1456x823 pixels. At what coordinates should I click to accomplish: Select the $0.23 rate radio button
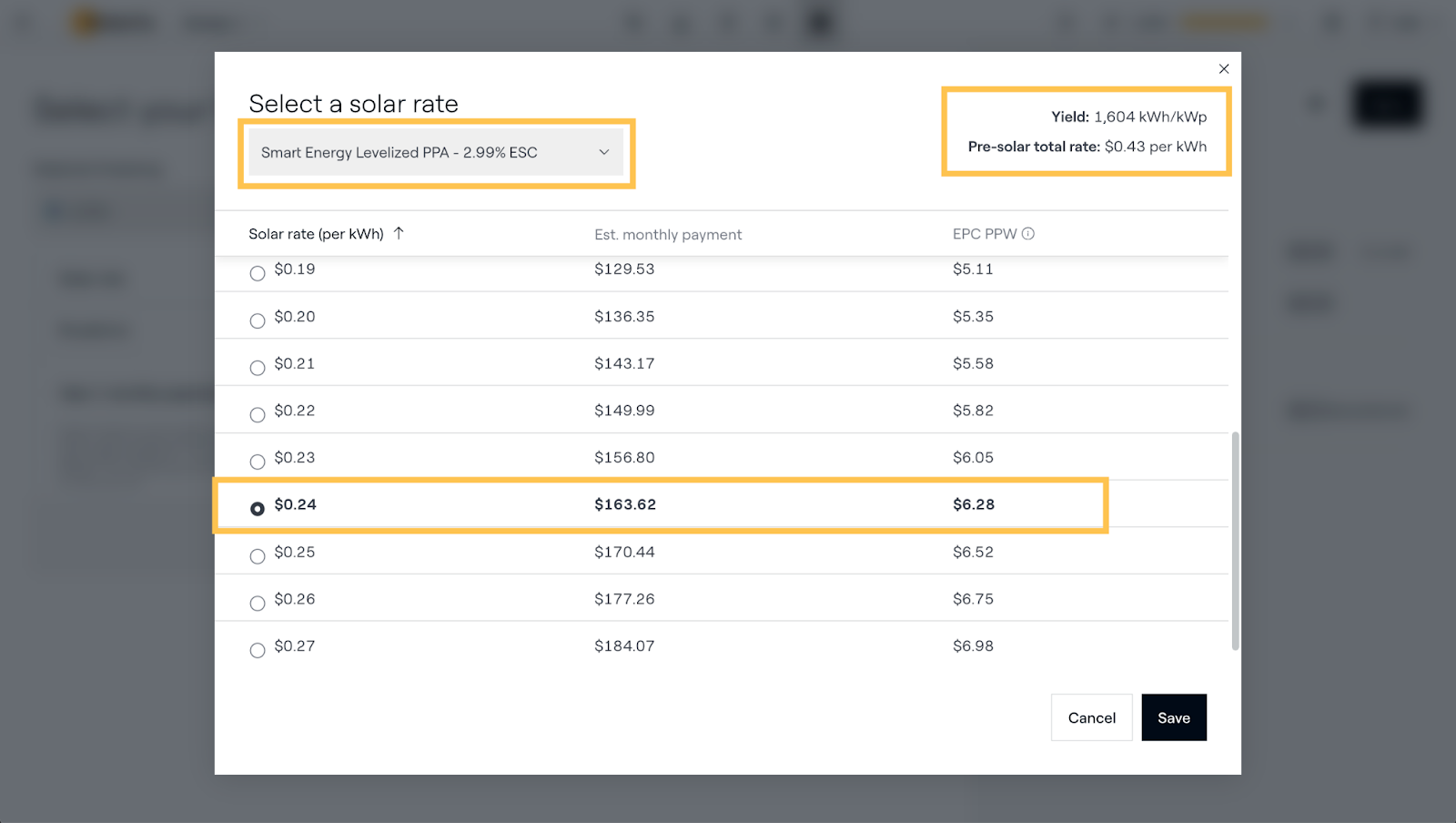(x=258, y=462)
